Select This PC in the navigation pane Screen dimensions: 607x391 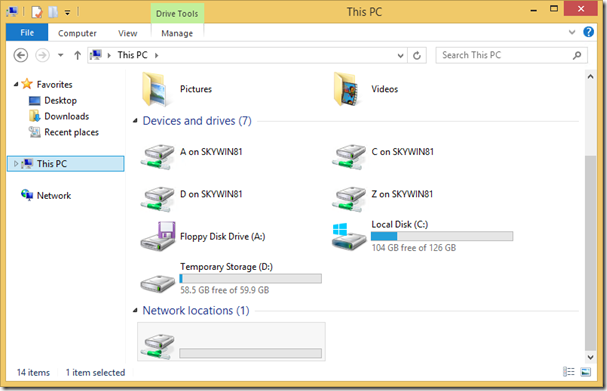pos(65,164)
